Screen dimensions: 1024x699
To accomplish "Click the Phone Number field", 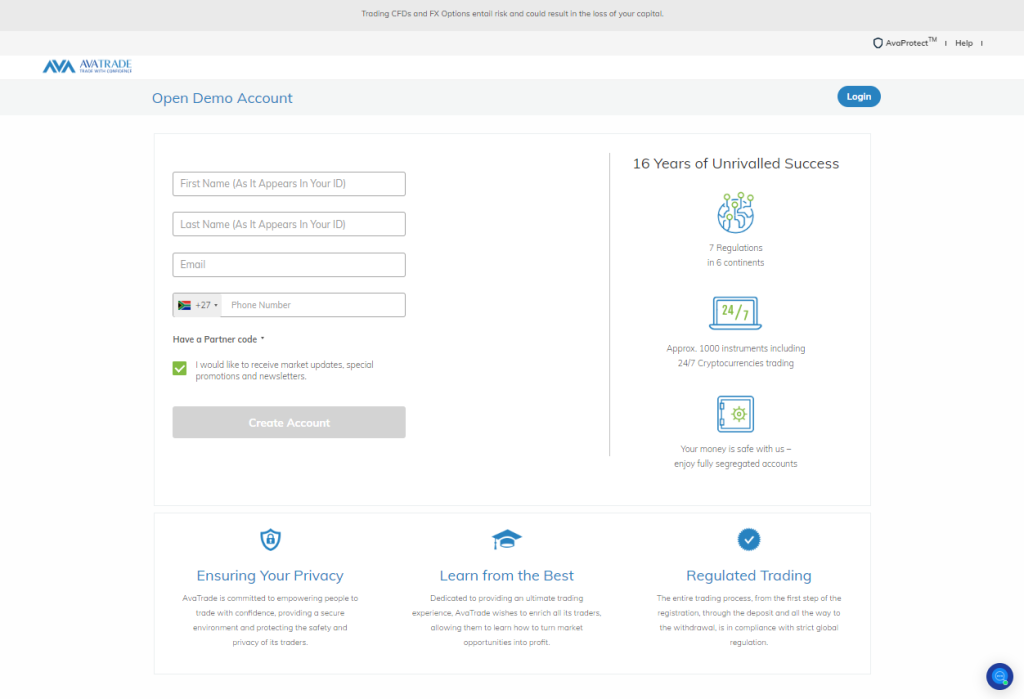I will [x=314, y=305].
